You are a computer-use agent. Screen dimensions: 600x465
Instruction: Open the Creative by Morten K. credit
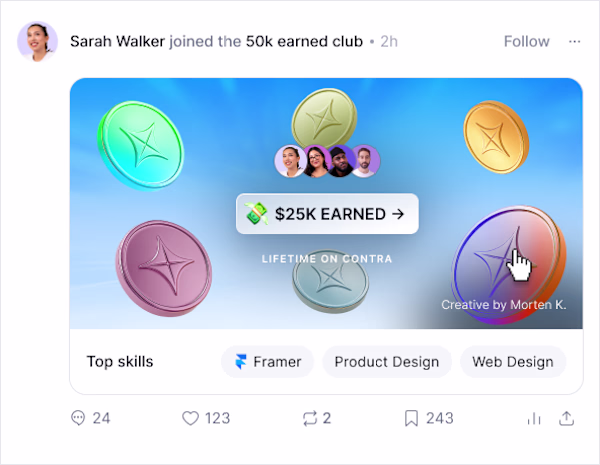point(504,305)
